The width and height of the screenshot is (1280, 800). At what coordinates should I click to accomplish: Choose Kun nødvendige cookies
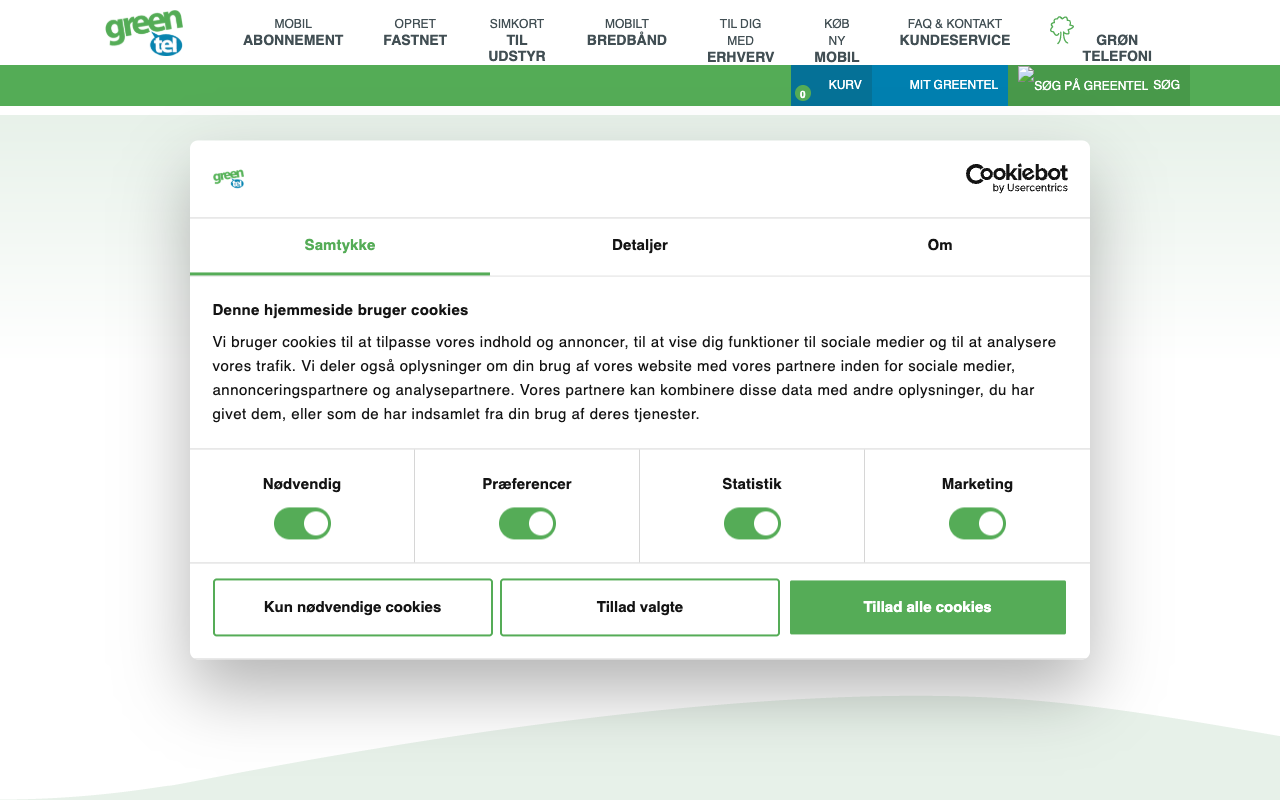(x=353, y=607)
